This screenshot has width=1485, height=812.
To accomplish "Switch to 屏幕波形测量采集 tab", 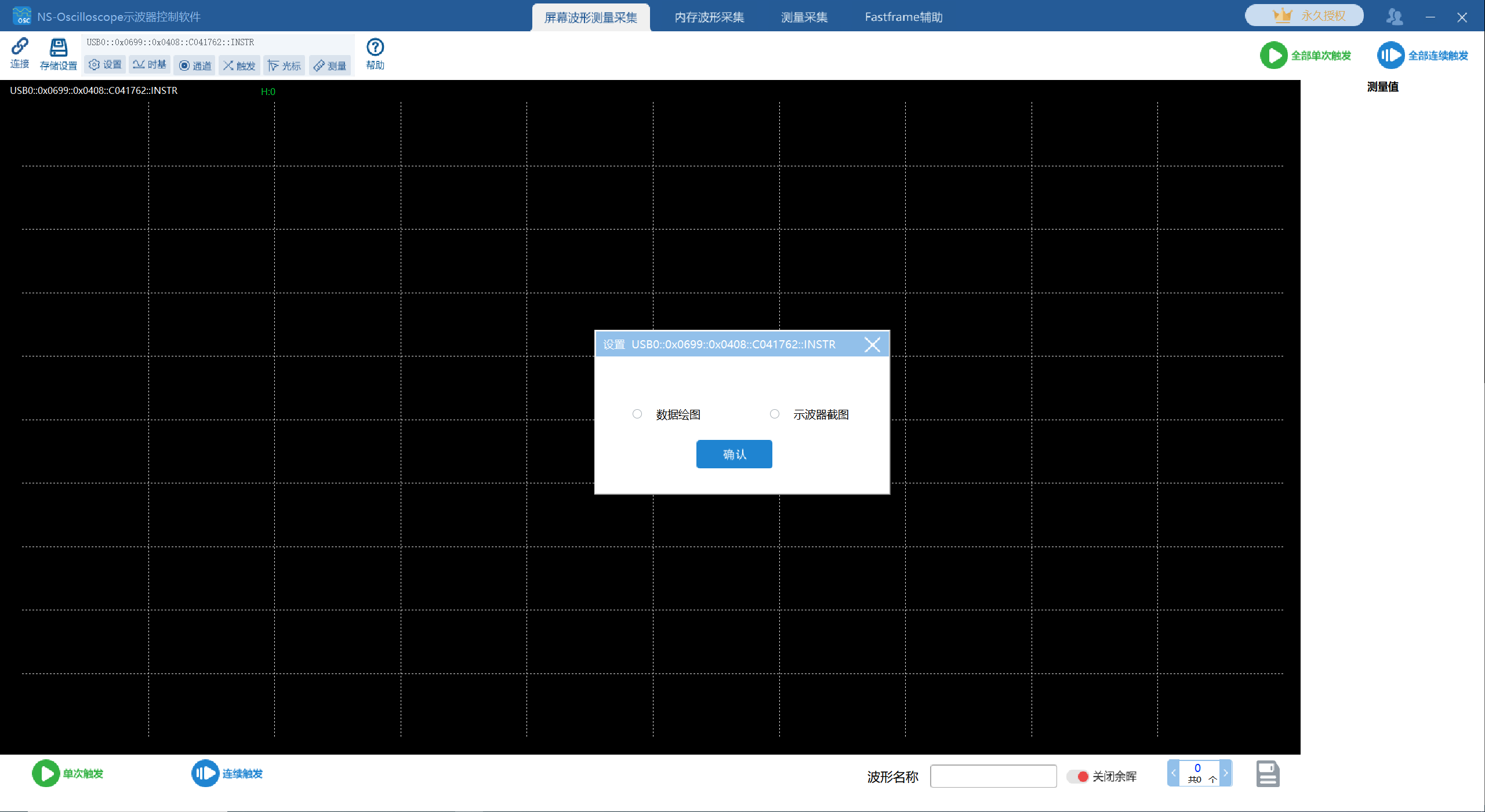I will (x=591, y=17).
